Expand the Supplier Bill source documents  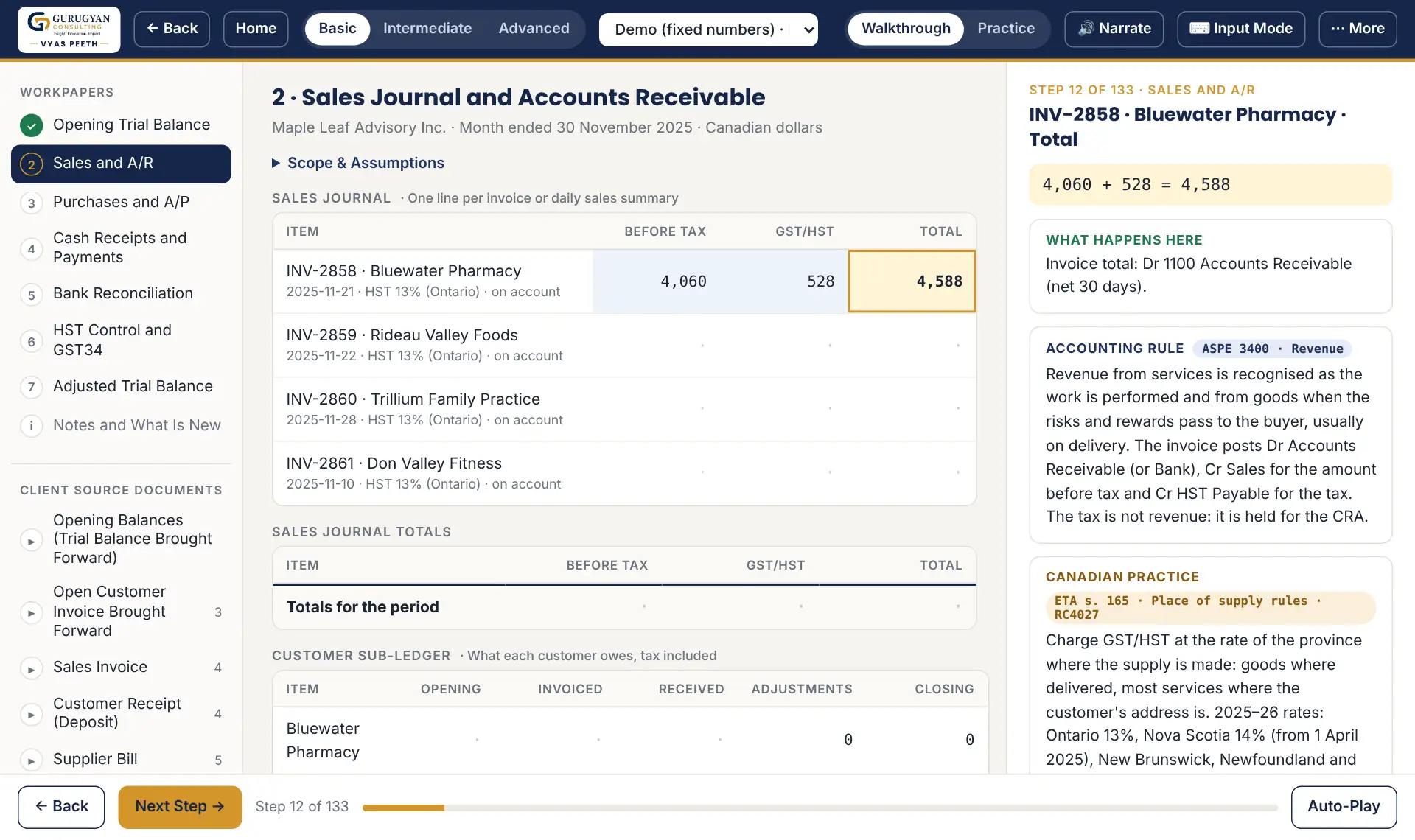(31, 760)
